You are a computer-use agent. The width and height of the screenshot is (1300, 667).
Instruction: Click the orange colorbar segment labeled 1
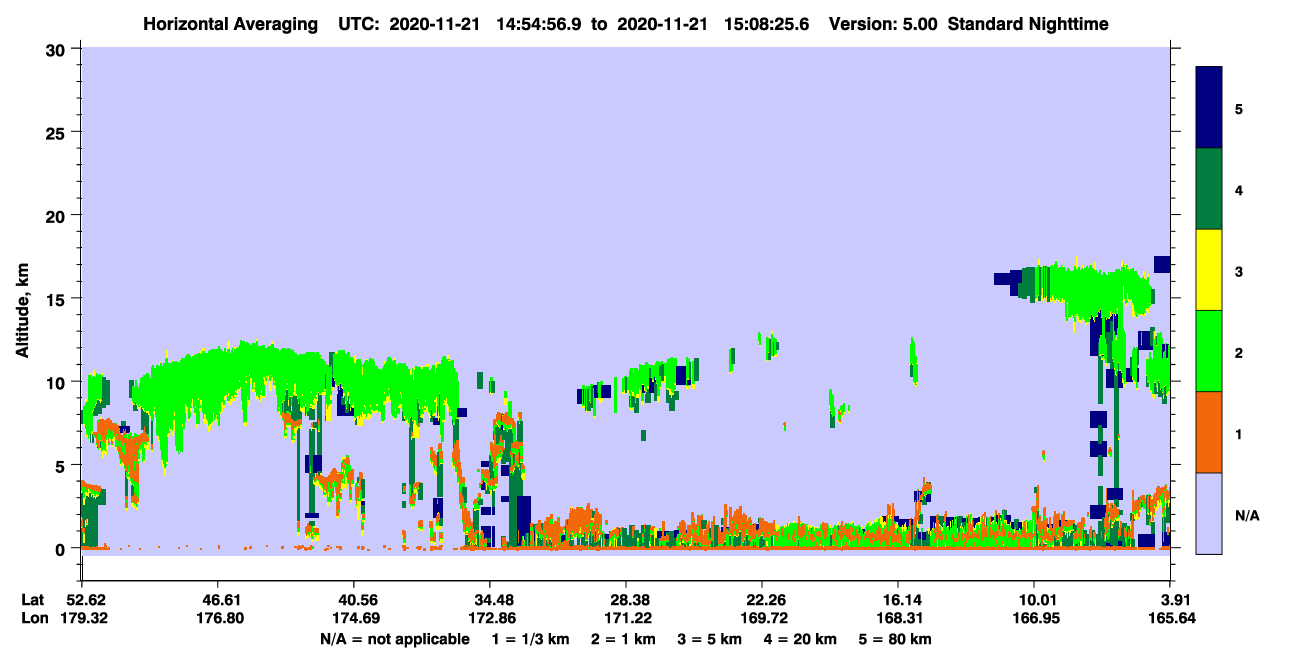[x=1209, y=432]
